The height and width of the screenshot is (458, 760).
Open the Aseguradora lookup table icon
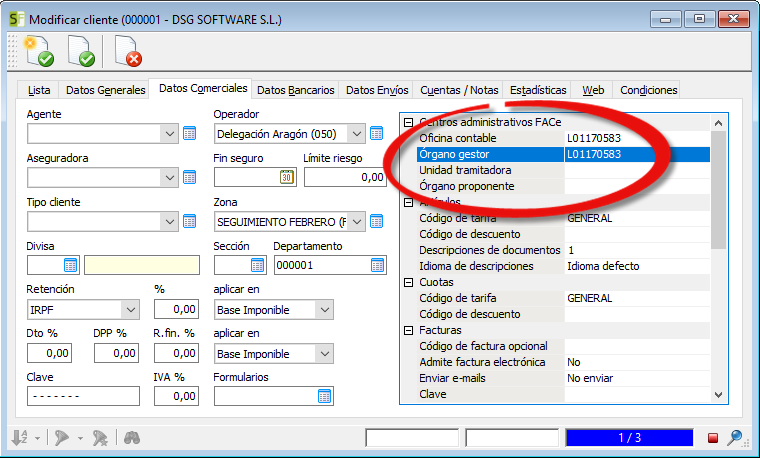click(x=190, y=177)
